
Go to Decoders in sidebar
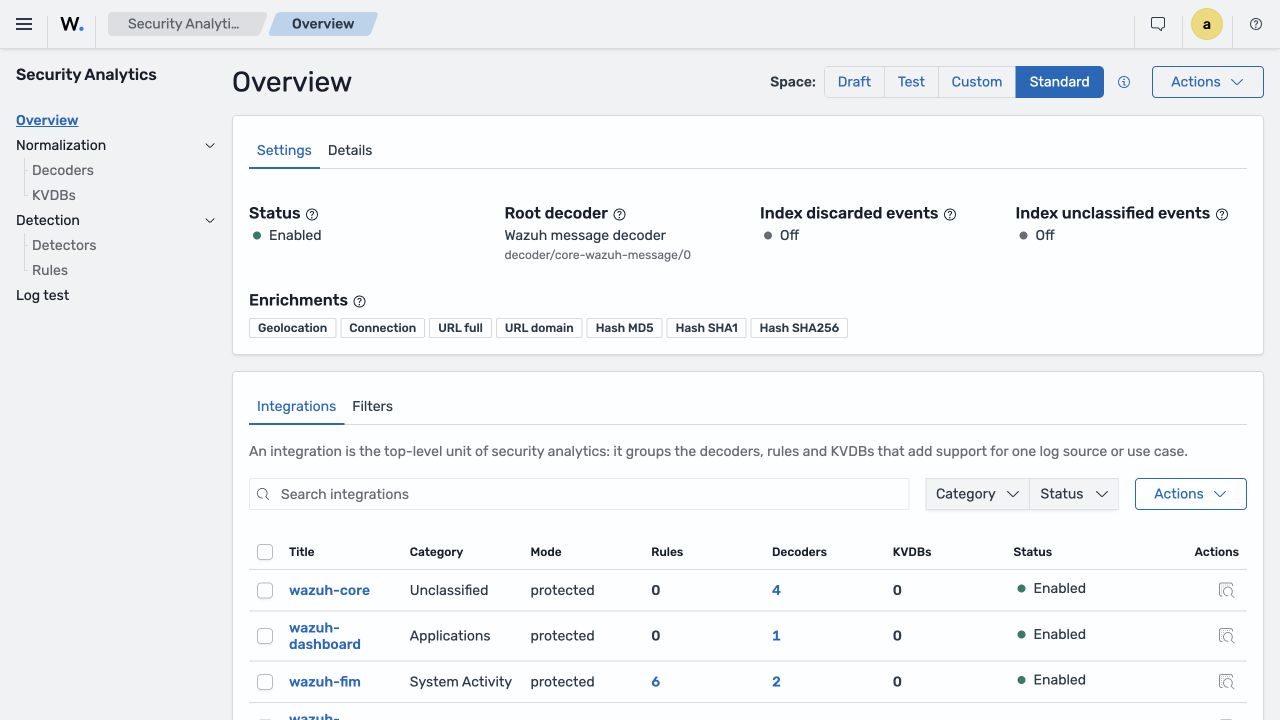coord(63,170)
